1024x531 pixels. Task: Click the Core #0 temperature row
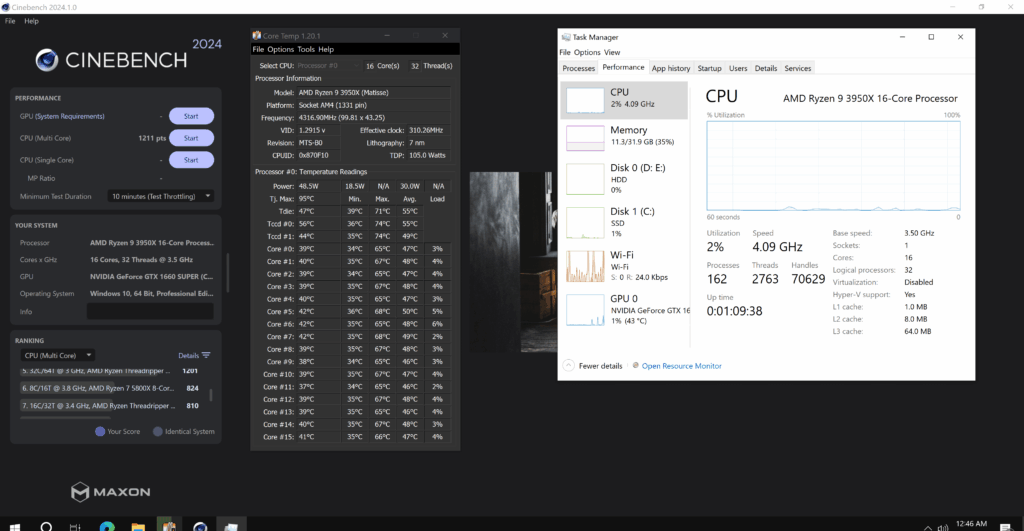tap(355, 249)
